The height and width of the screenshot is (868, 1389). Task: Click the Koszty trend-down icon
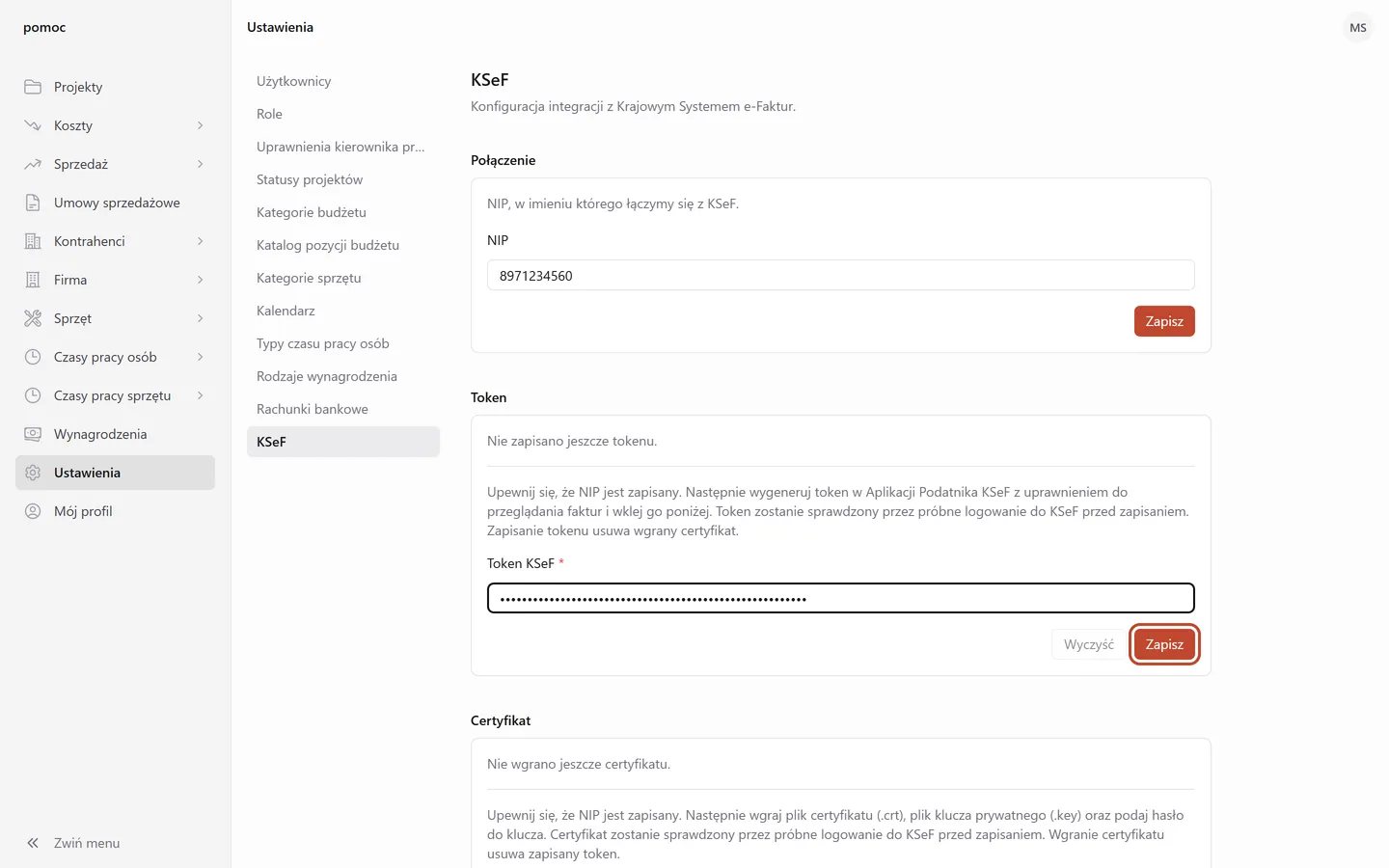pyautogui.click(x=33, y=125)
